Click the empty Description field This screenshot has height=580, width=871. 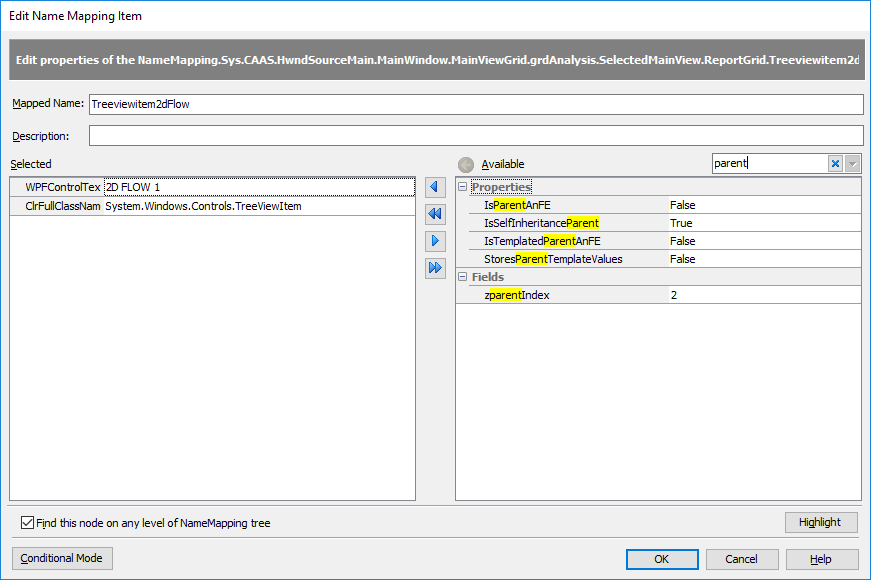coord(475,136)
